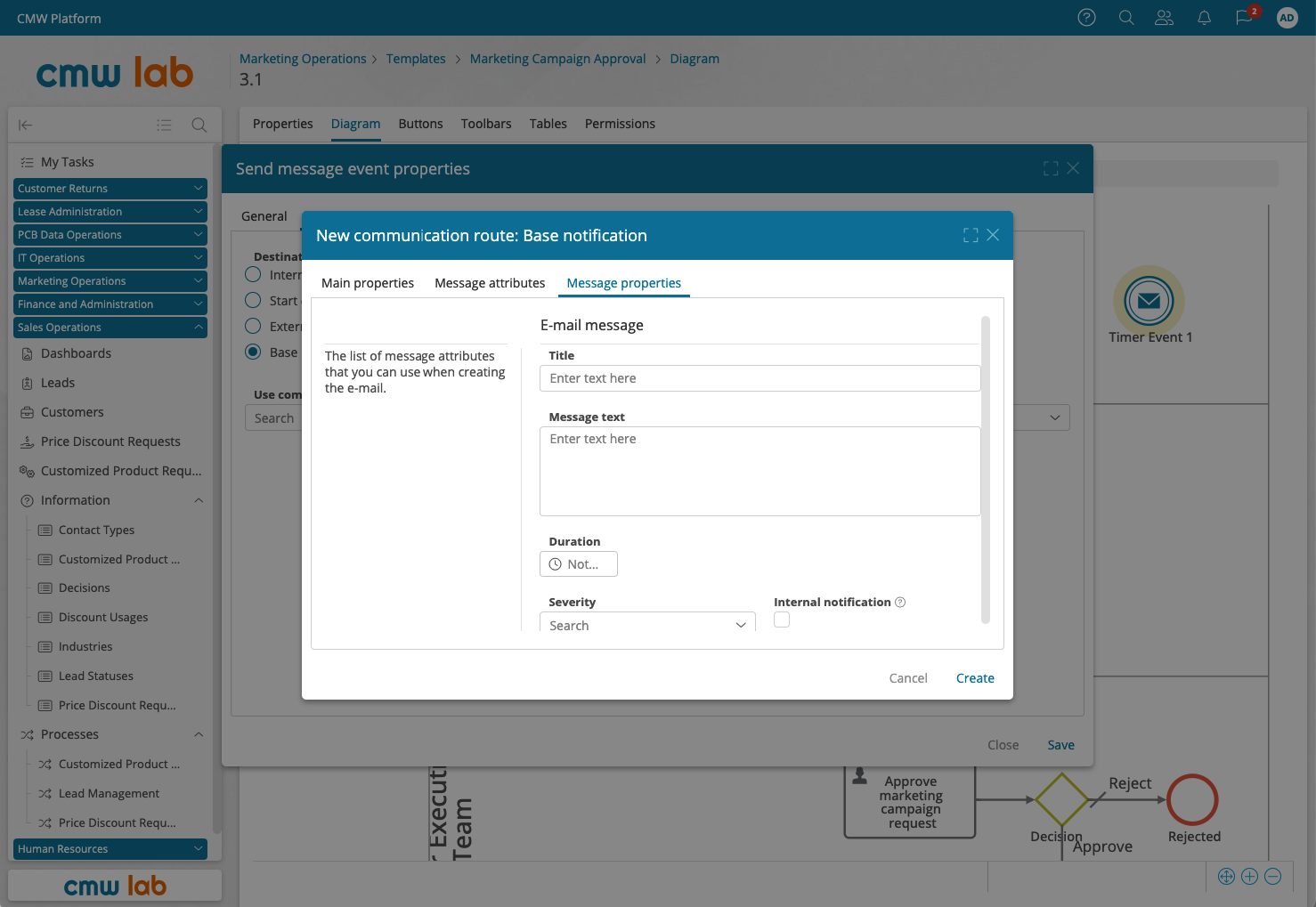Open the Duration time picker field
1316x907 pixels.
[x=578, y=564]
